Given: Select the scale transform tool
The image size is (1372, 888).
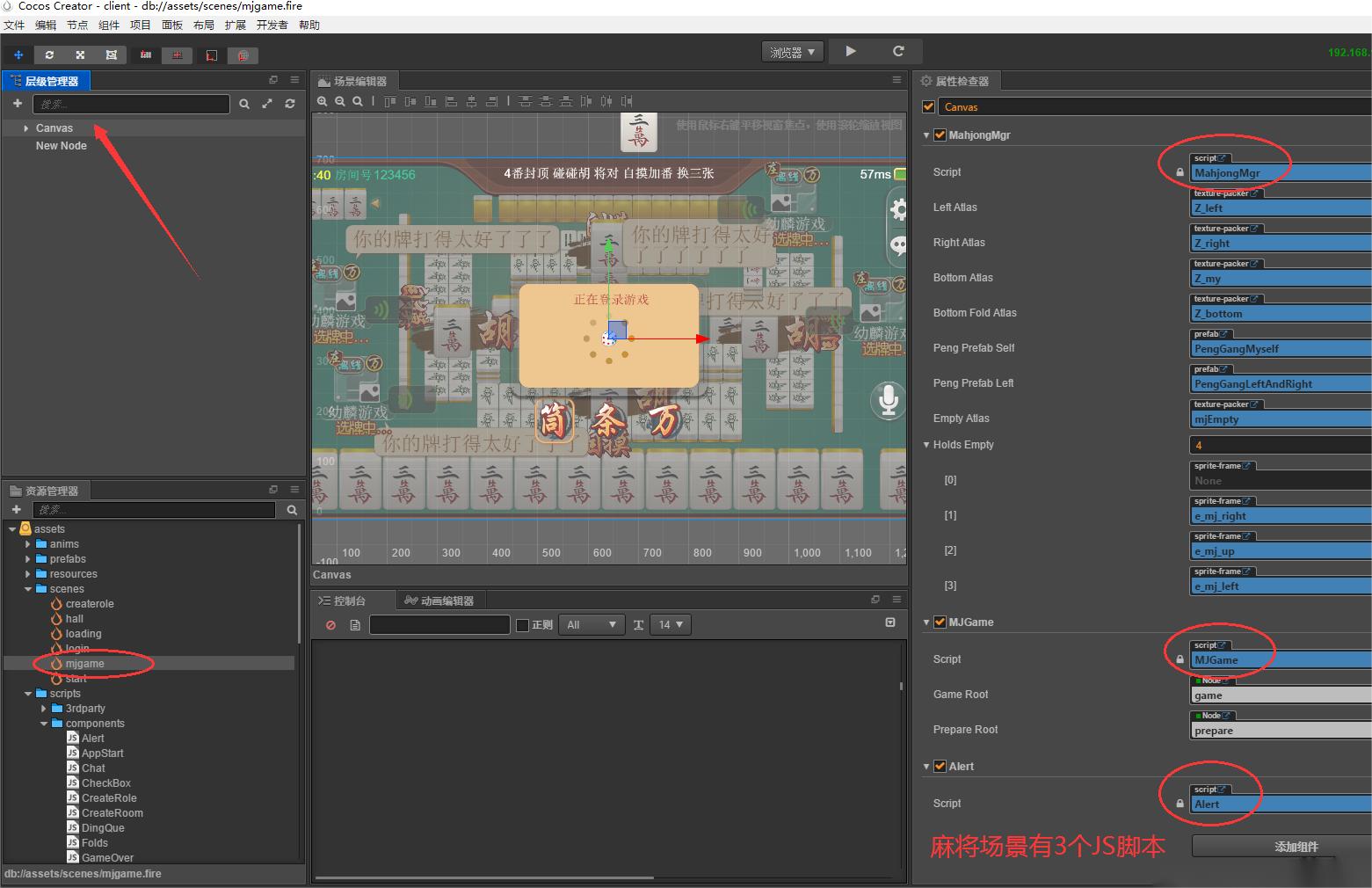Looking at the screenshot, I should point(80,55).
